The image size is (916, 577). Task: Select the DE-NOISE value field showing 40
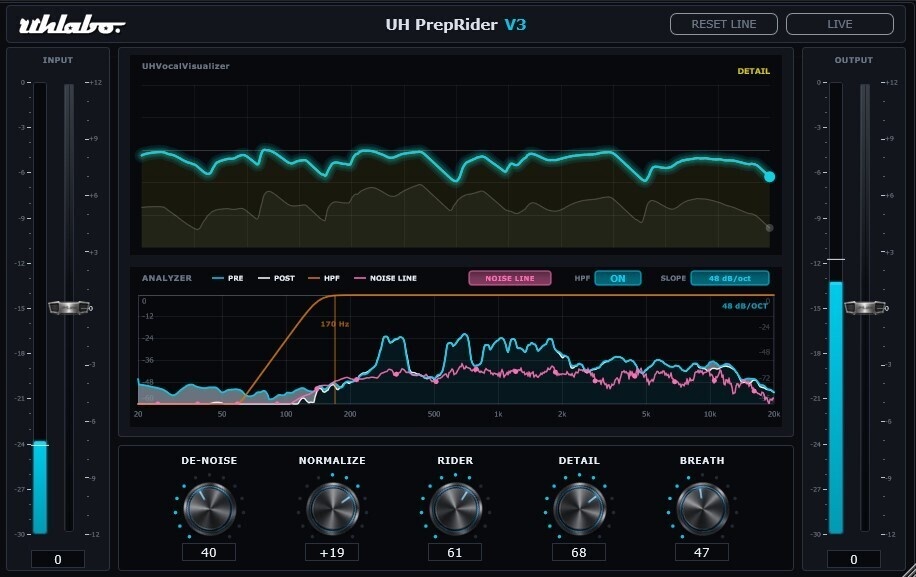point(209,552)
